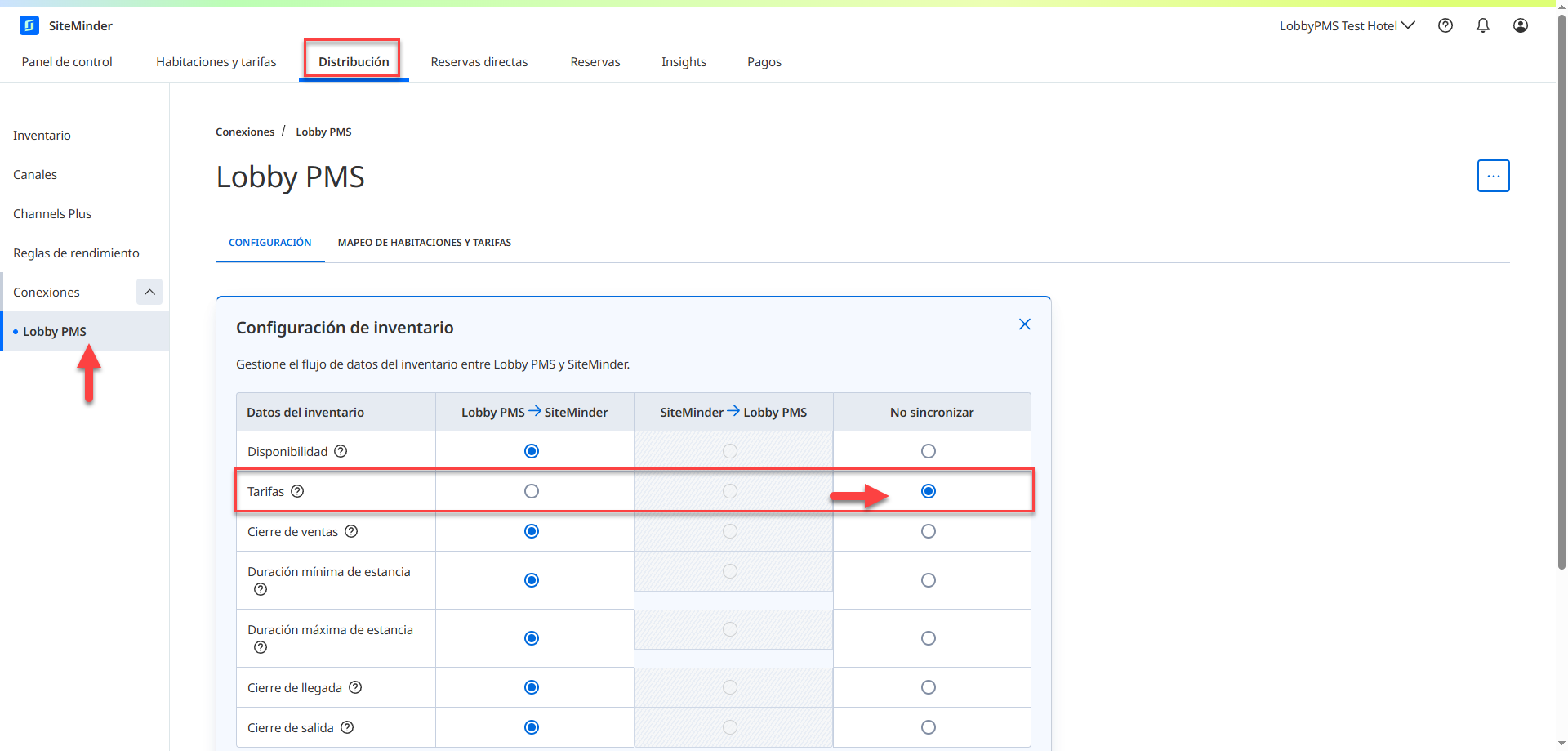Viewport: 1568px width, 751px height.
Task: Open Habitaciones y tarifas tab
Action: [216, 62]
